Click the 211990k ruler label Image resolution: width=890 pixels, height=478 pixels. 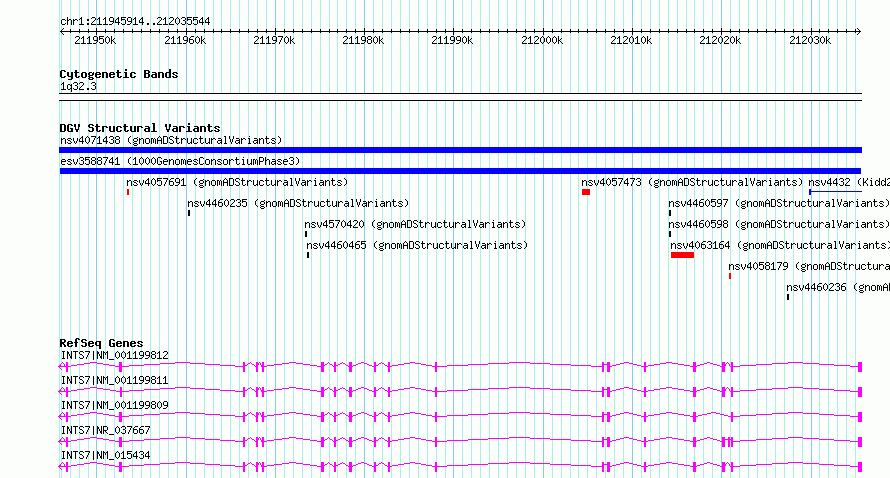(452, 40)
